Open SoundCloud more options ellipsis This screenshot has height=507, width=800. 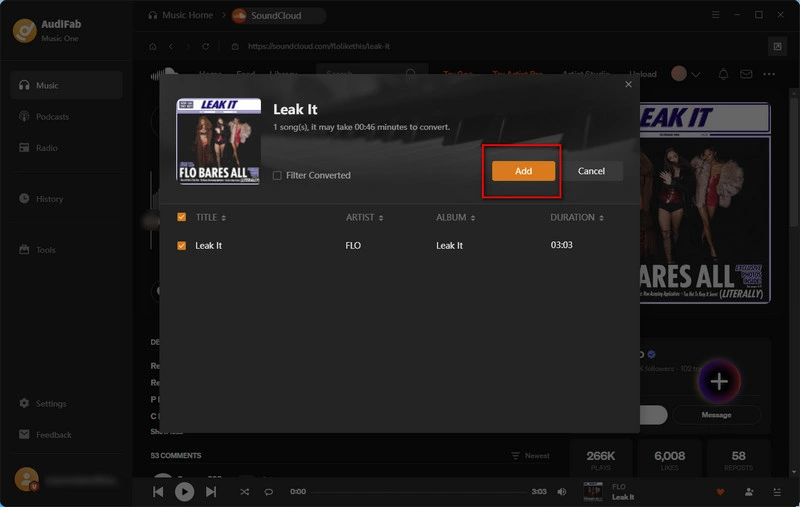tap(769, 74)
